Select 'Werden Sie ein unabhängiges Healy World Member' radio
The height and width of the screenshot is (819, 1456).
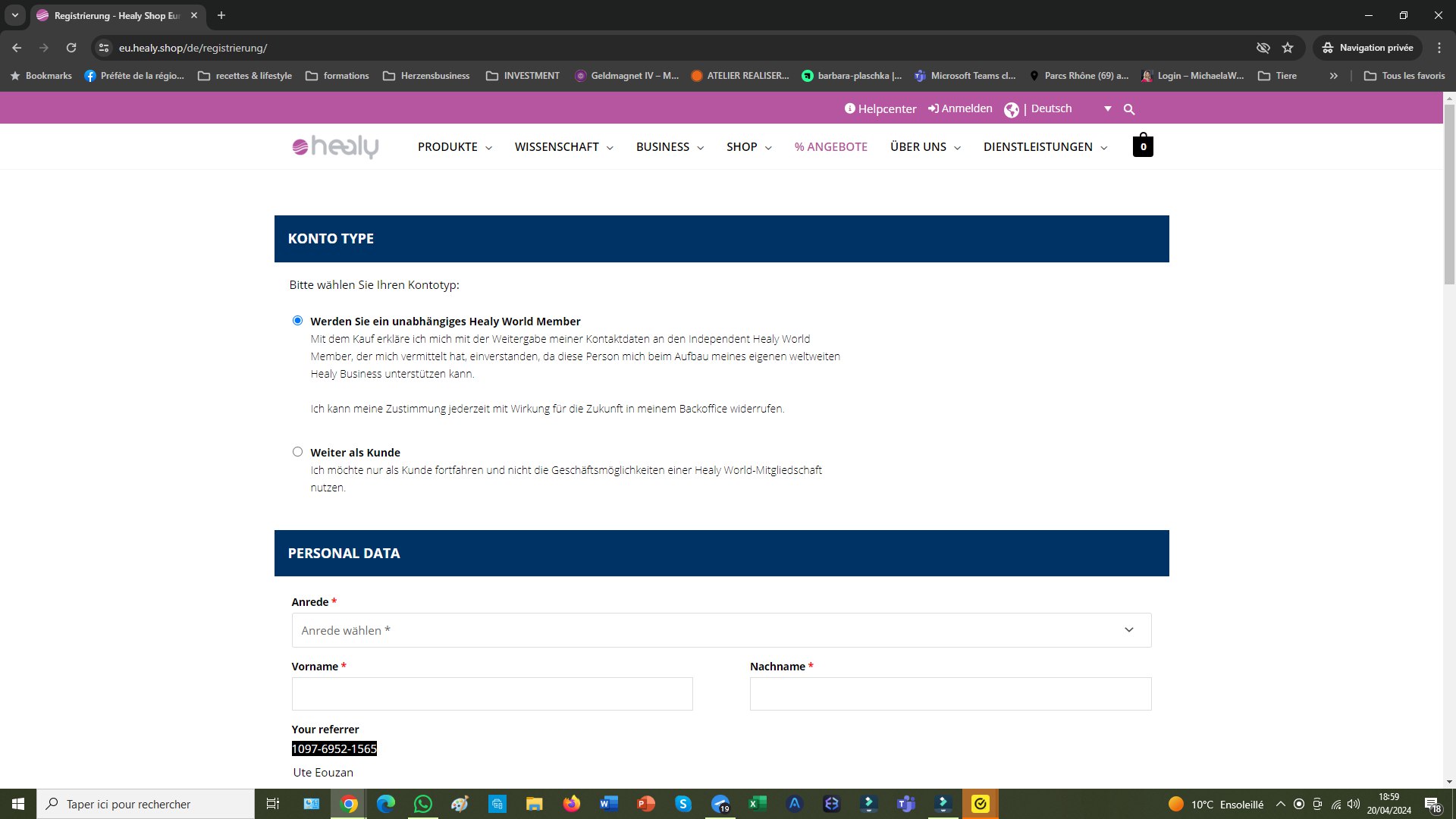[x=297, y=321]
